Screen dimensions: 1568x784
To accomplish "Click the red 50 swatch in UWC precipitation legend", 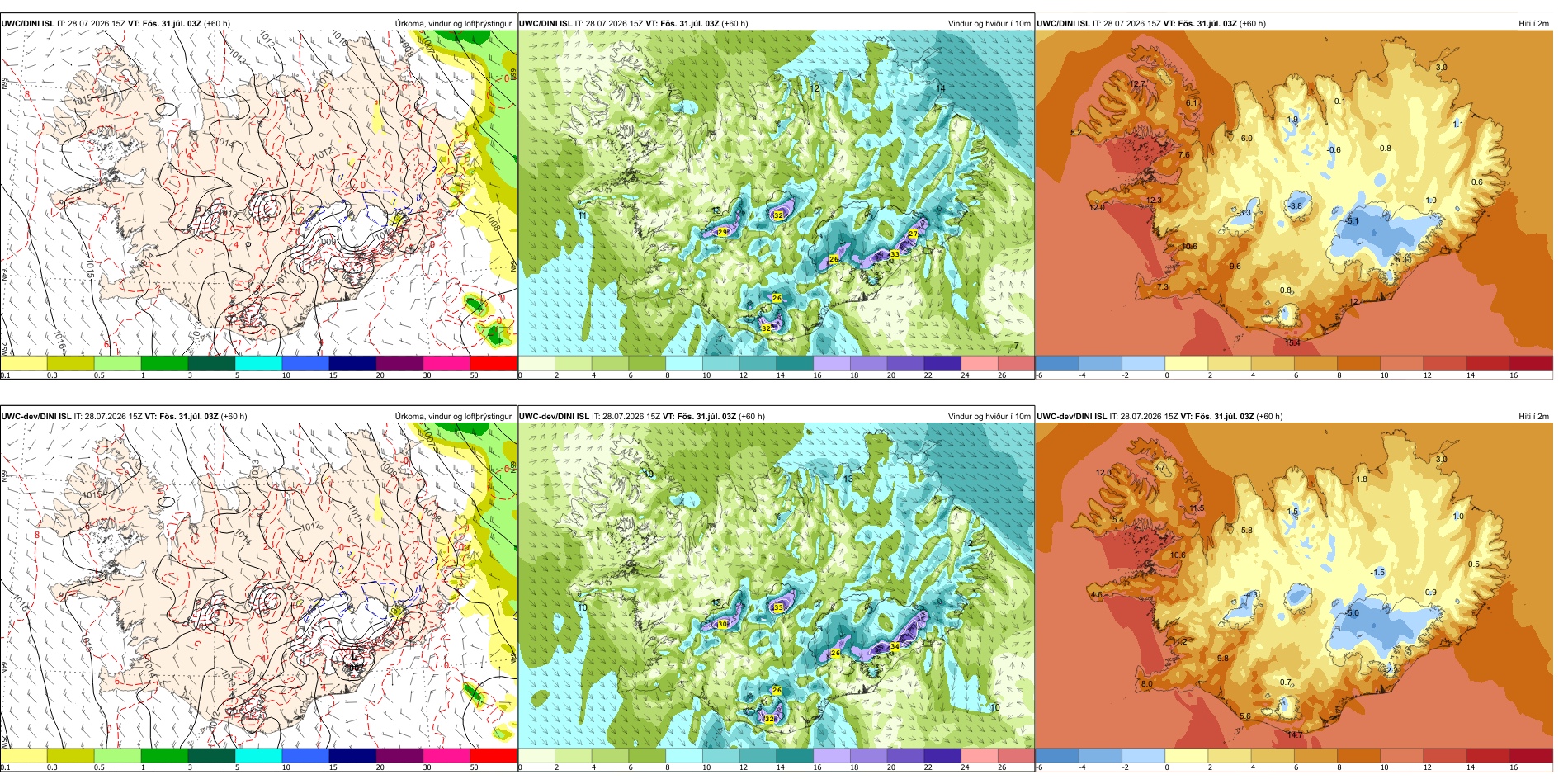I will point(494,362).
